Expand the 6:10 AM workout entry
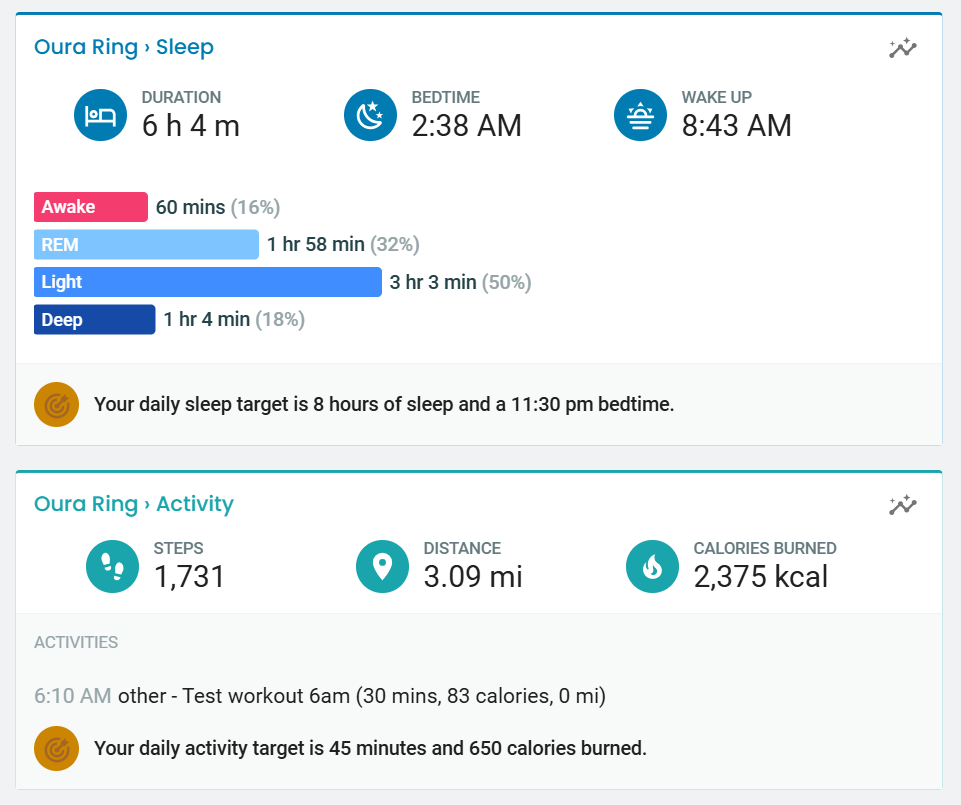 point(320,694)
